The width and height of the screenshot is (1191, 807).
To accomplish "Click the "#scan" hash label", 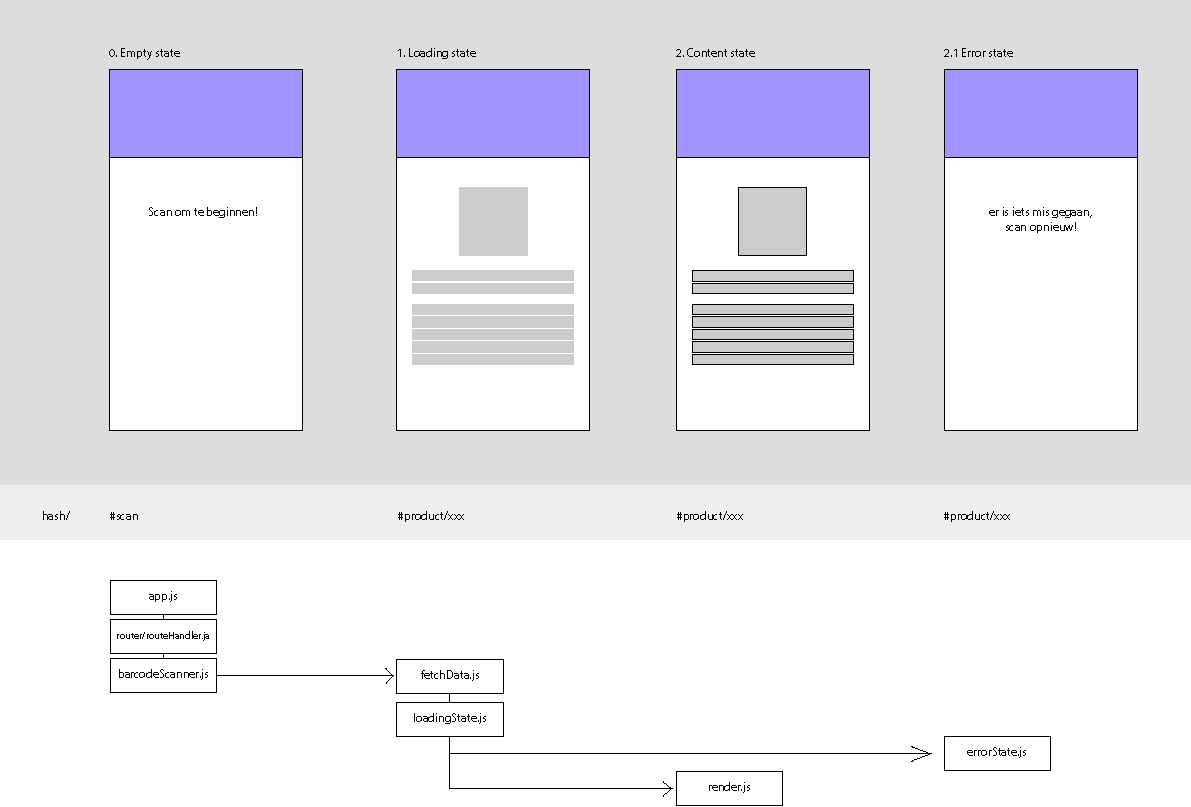I will 124,516.
